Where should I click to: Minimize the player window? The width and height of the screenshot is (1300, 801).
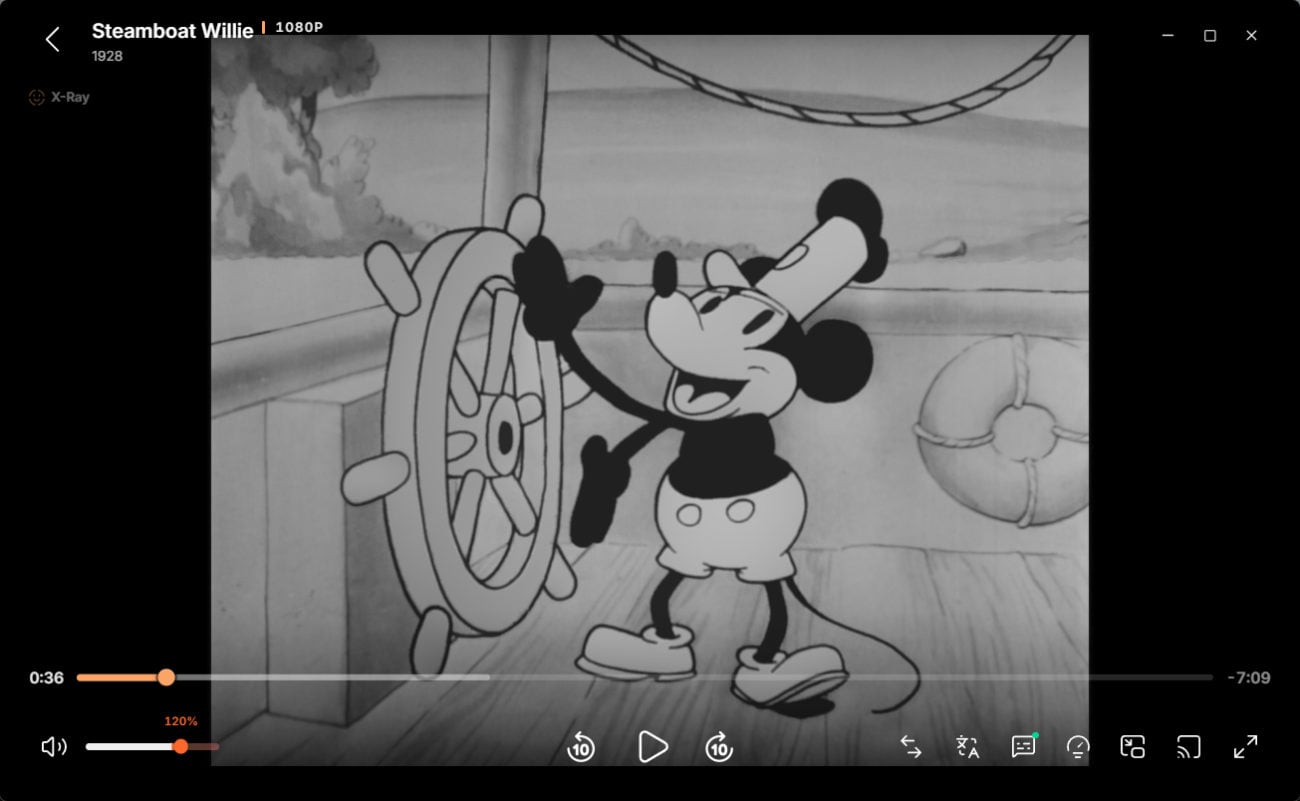tap(1167, 35)
